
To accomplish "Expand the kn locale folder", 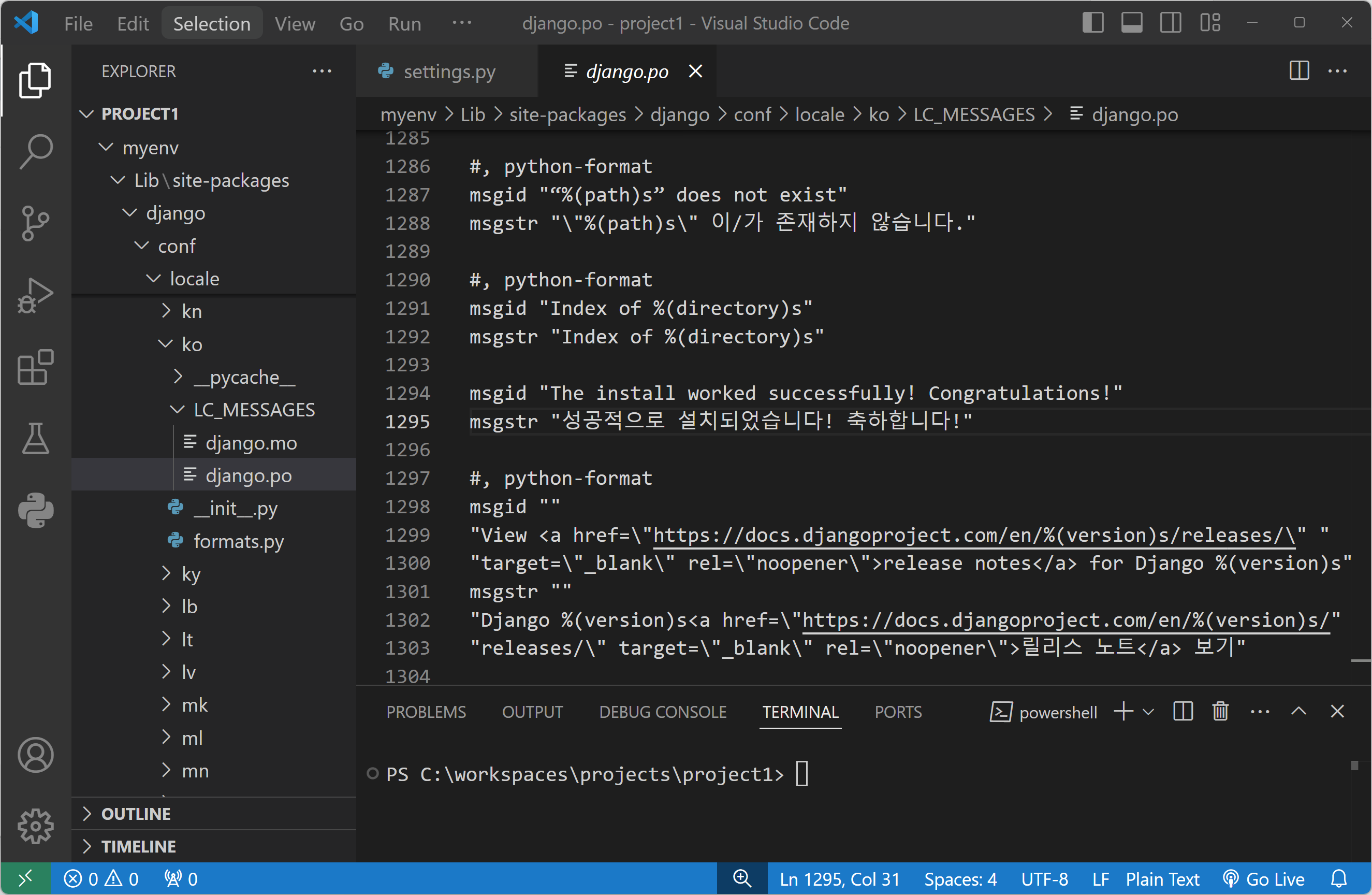I will 192,311.
